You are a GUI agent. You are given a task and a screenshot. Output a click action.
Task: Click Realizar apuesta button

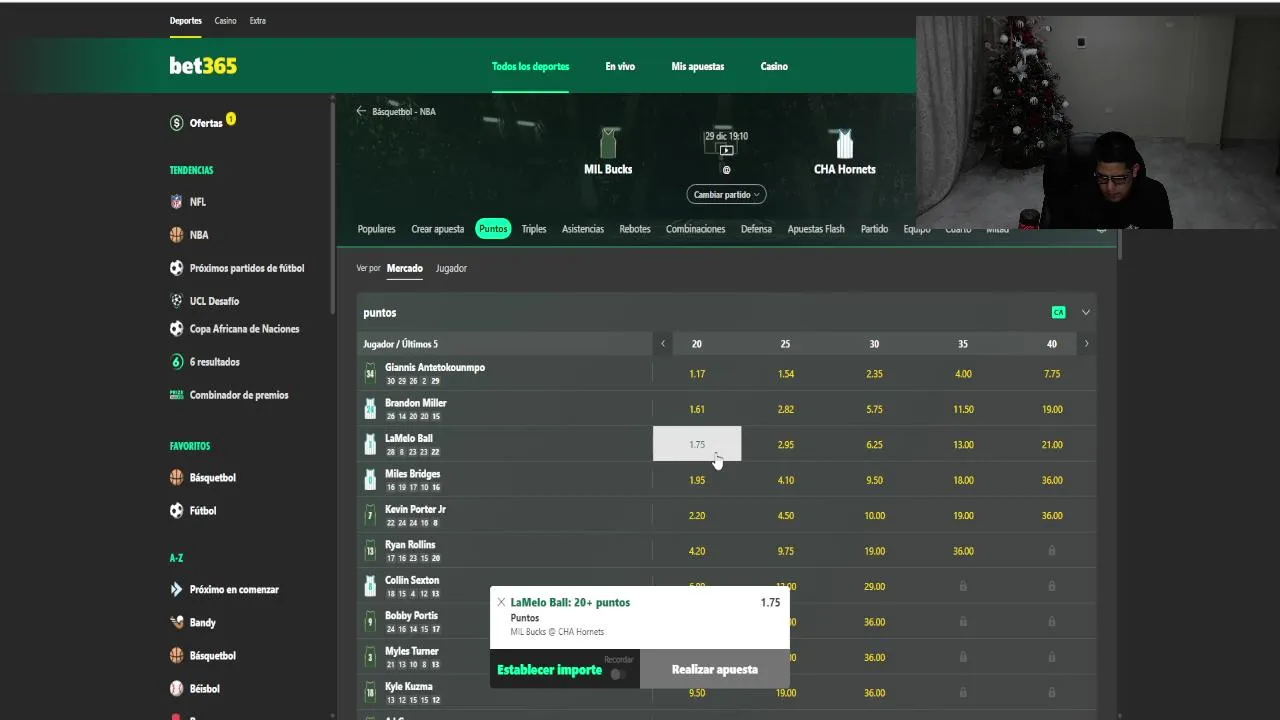coord(715,670)
